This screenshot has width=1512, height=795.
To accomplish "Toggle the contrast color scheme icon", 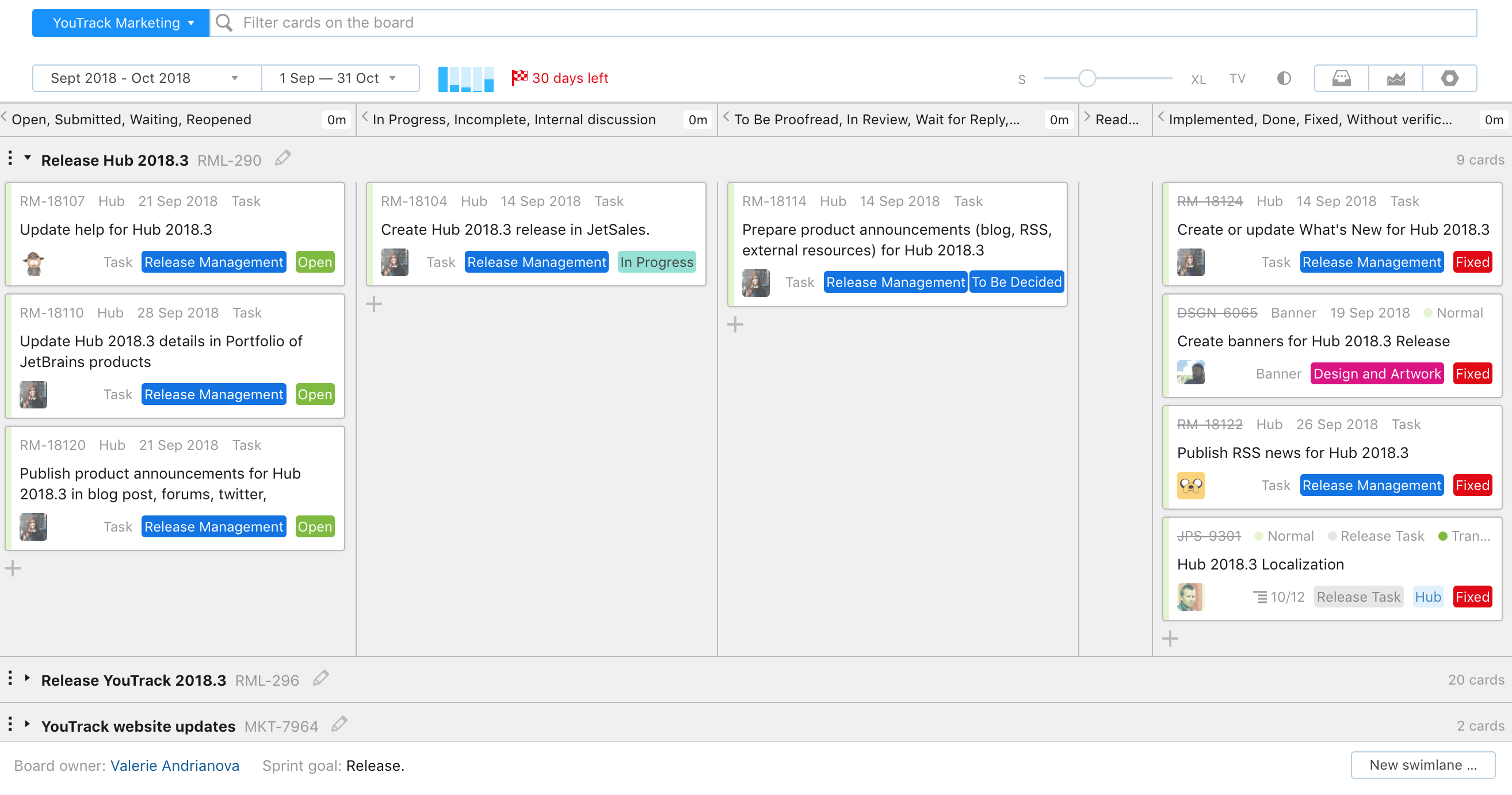I will pos(1284,78).
